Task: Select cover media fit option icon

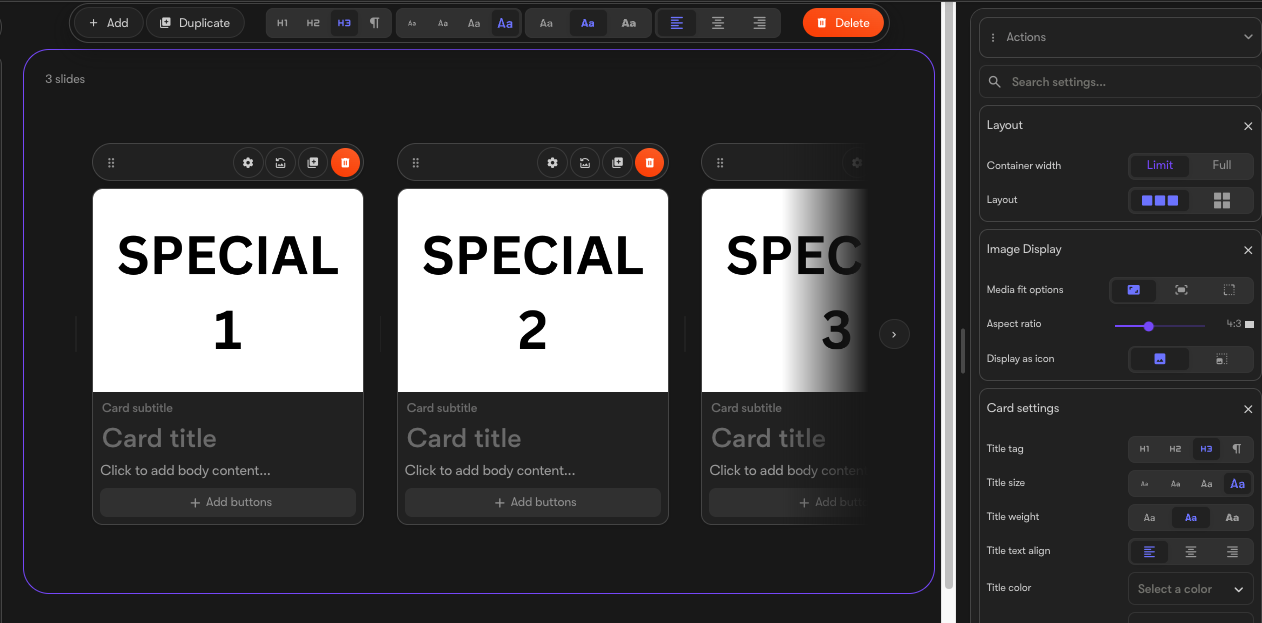Action: (1133, 290)
